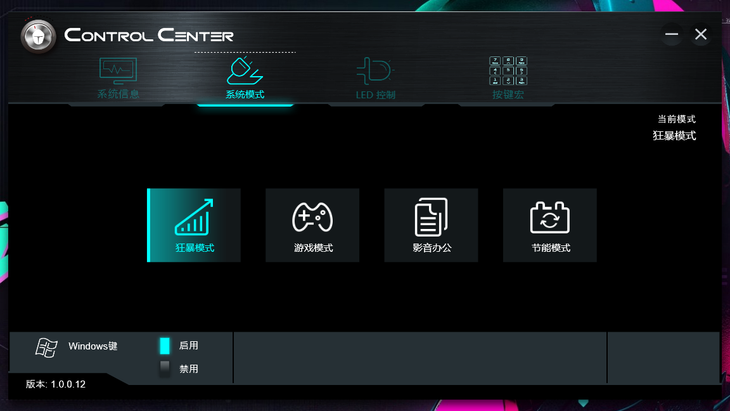Choose the 节能模式 battery recycle icon
The height and width of the screenshot is (411, 730).
click(x=550, y=217)
